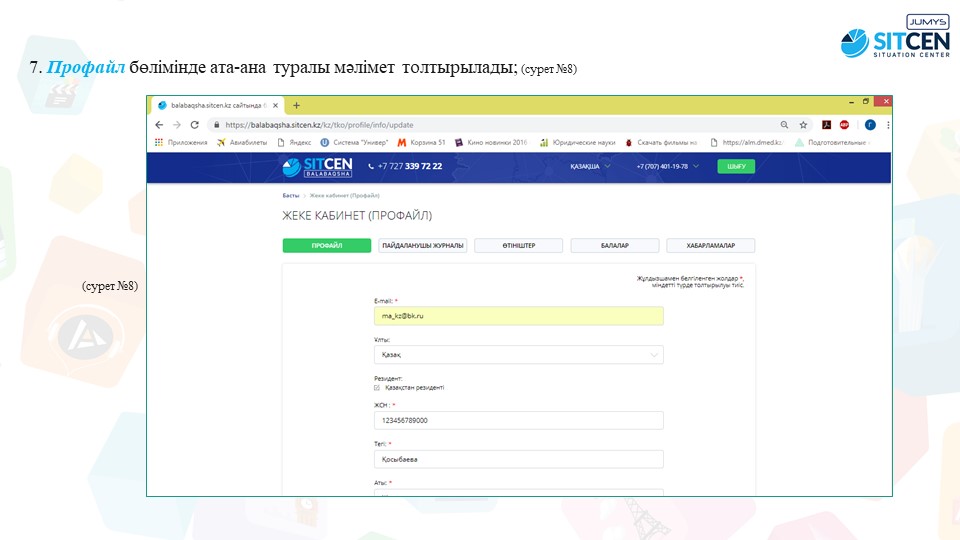Screen dimensions: 960x540
Task: Click into the E-mail input field
Action: [518, 316]
